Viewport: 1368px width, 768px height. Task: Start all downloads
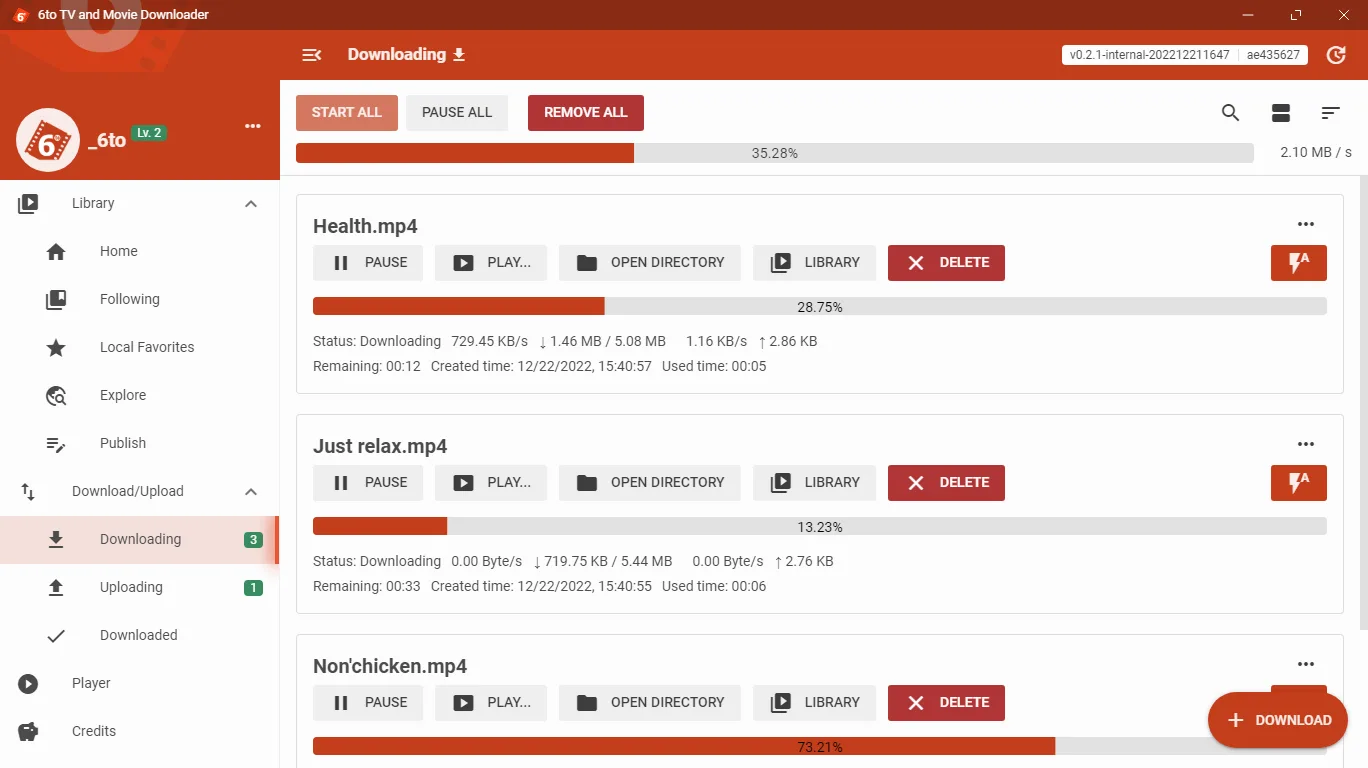coord(347,113)
